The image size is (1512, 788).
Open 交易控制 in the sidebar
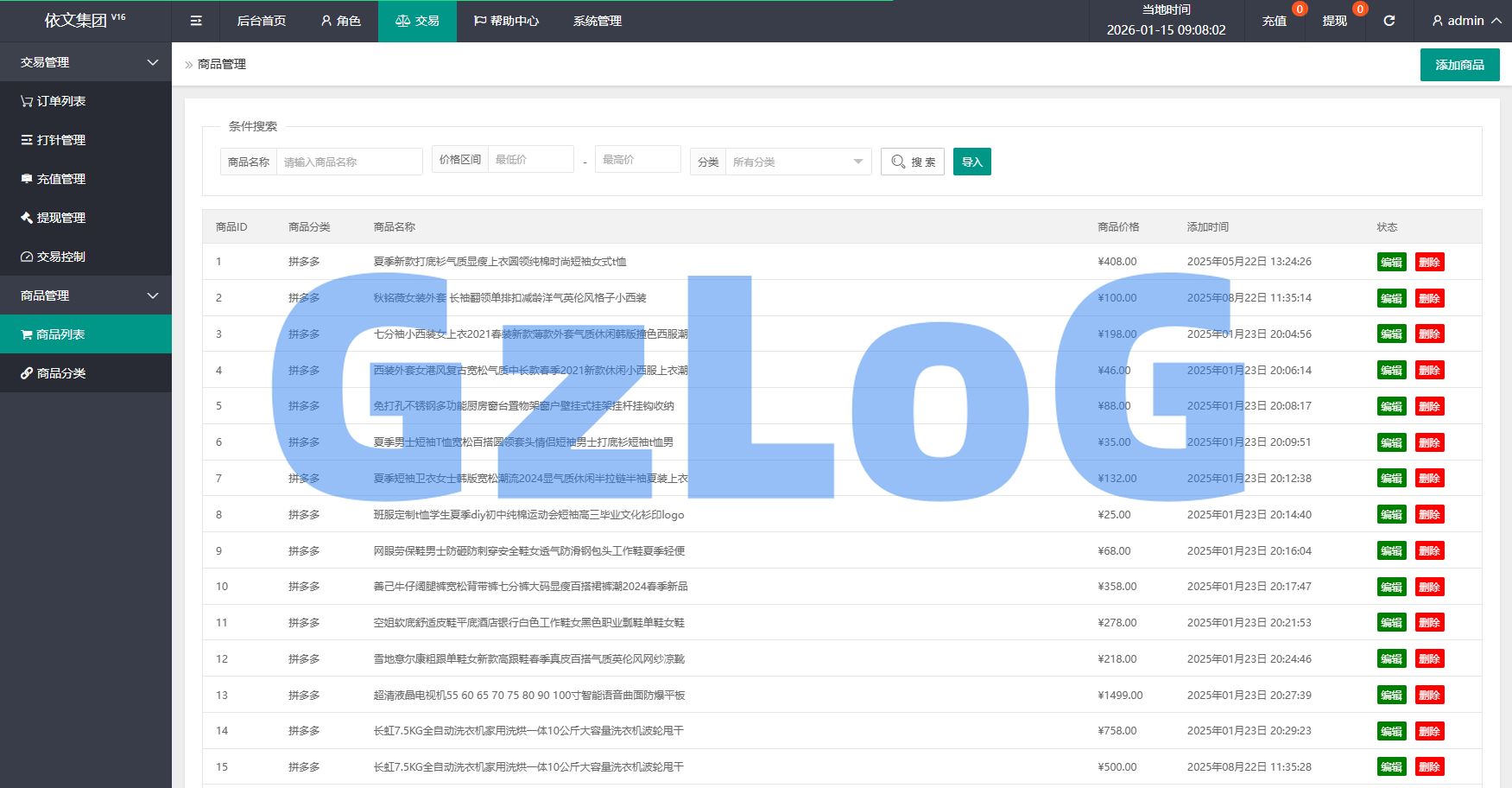pyautogui.click(x=54, y=257)
